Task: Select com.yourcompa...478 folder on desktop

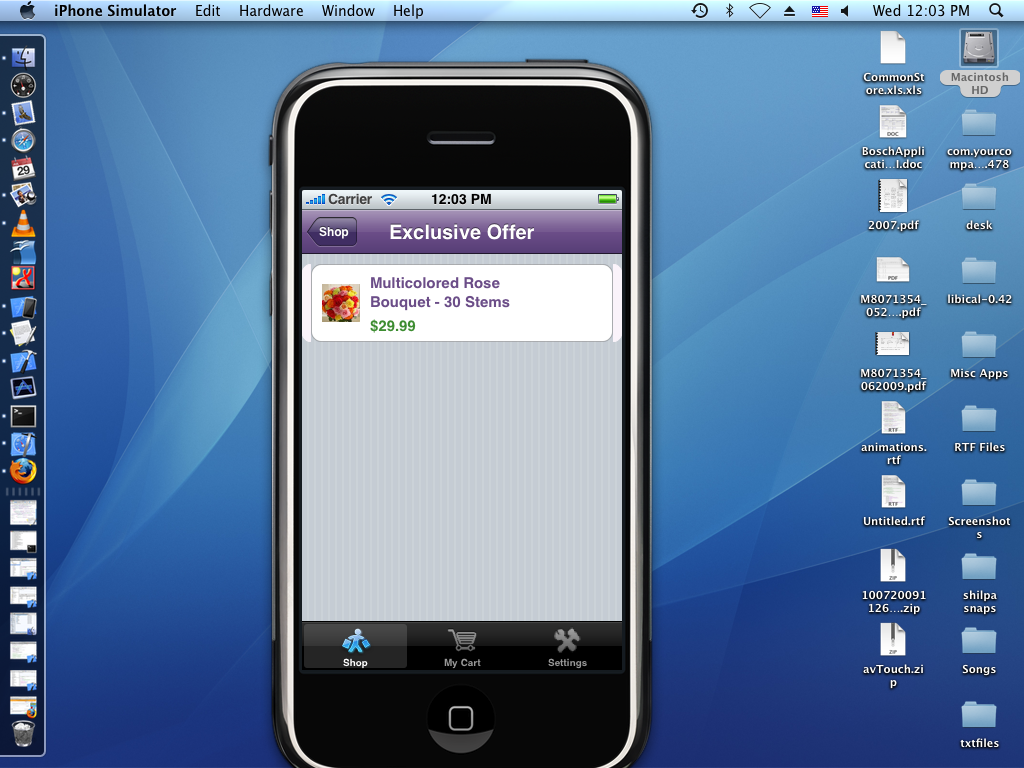Action: click(979, 139)
